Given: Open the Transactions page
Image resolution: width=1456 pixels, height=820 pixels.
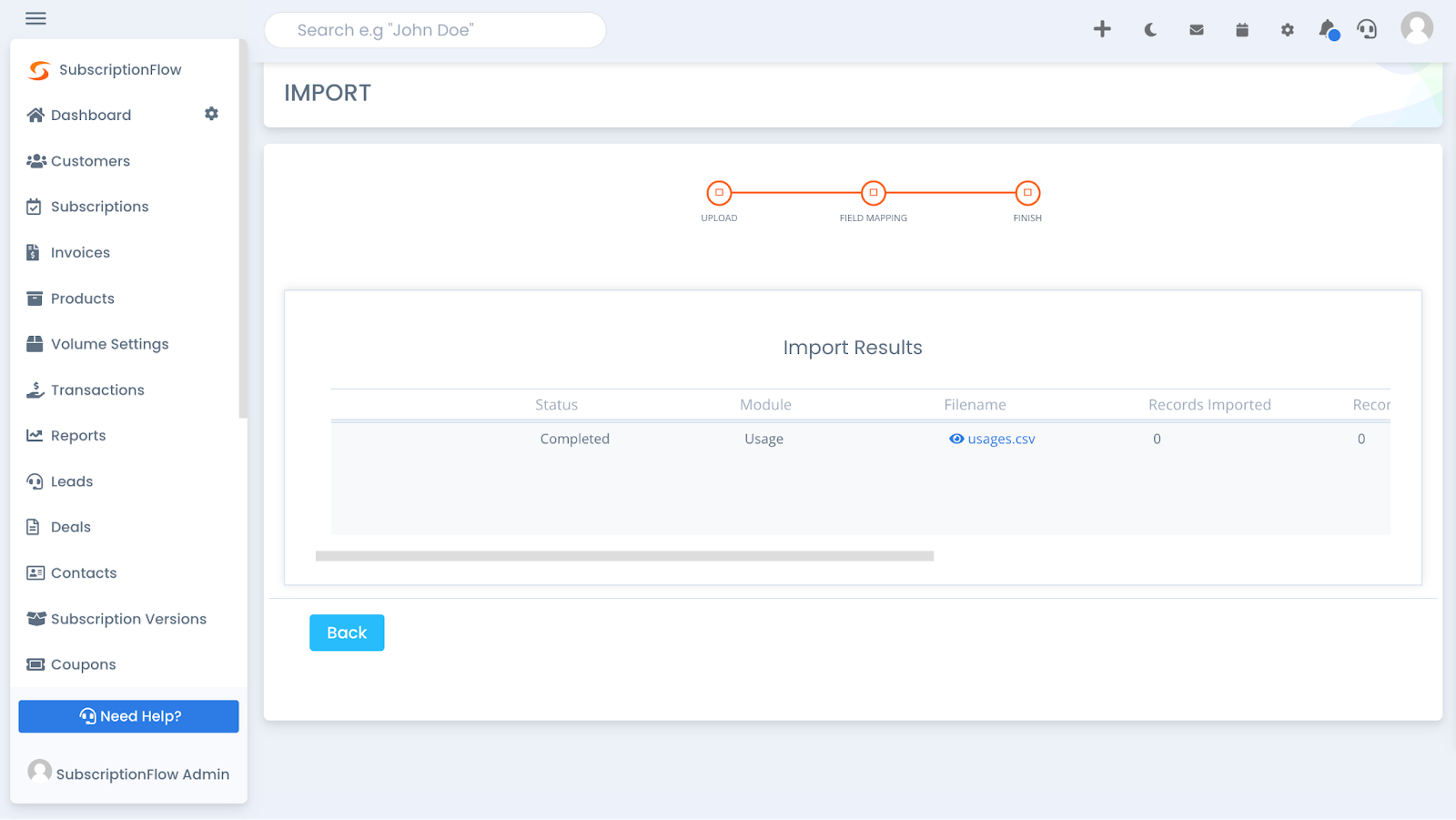Looking at the screenshot, I should [x=97, y=390].
